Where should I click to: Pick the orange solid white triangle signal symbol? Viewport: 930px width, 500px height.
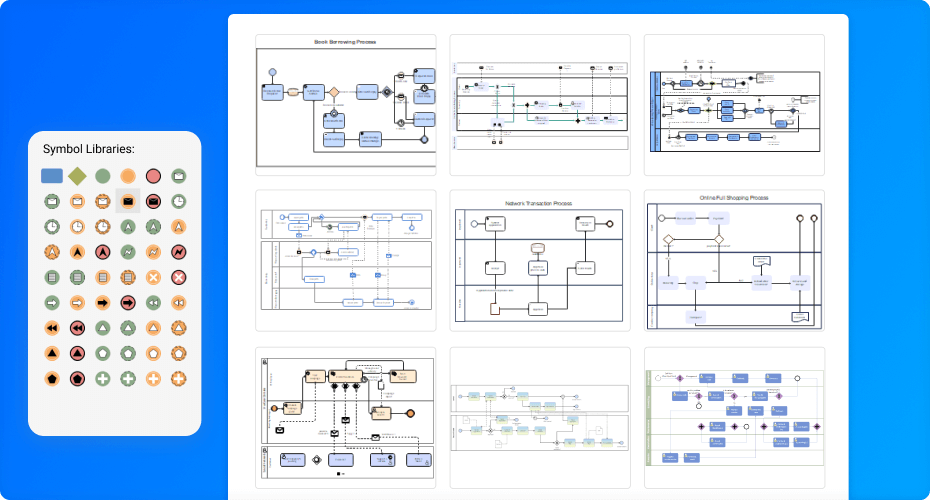pos(153,328)
